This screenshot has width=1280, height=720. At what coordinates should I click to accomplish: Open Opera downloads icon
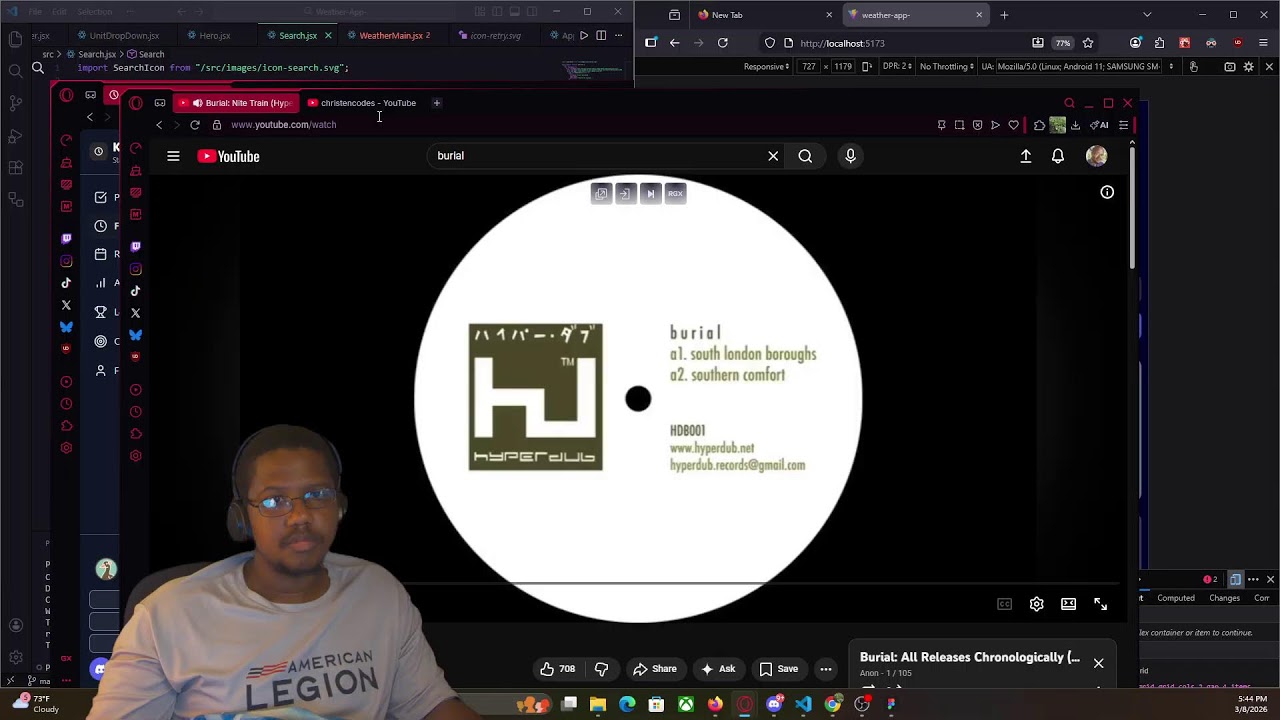pyautogui.click(x=1075, y=125)
